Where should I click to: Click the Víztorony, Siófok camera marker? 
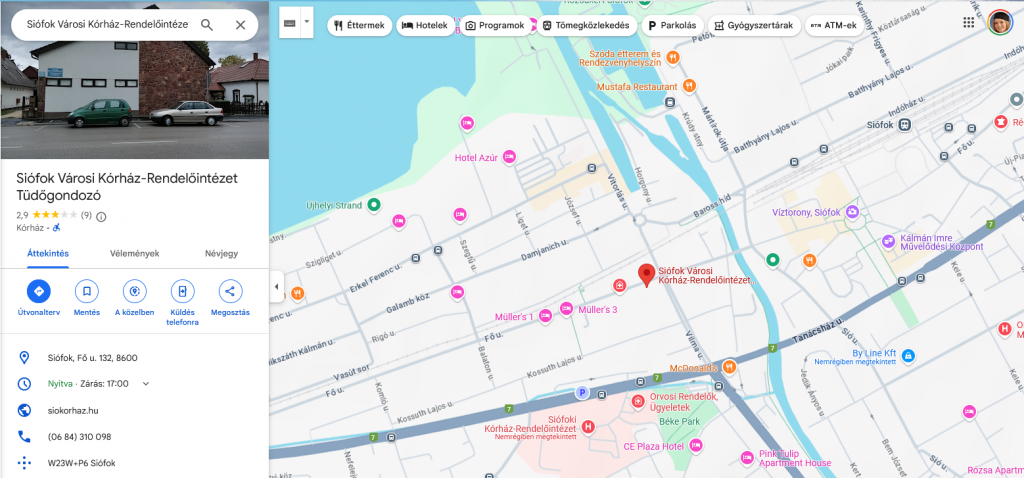852,212
